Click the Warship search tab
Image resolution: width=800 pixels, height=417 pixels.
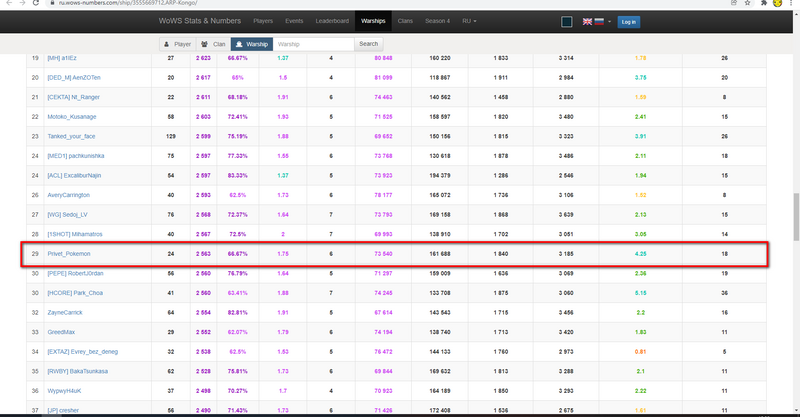[251, 44]
